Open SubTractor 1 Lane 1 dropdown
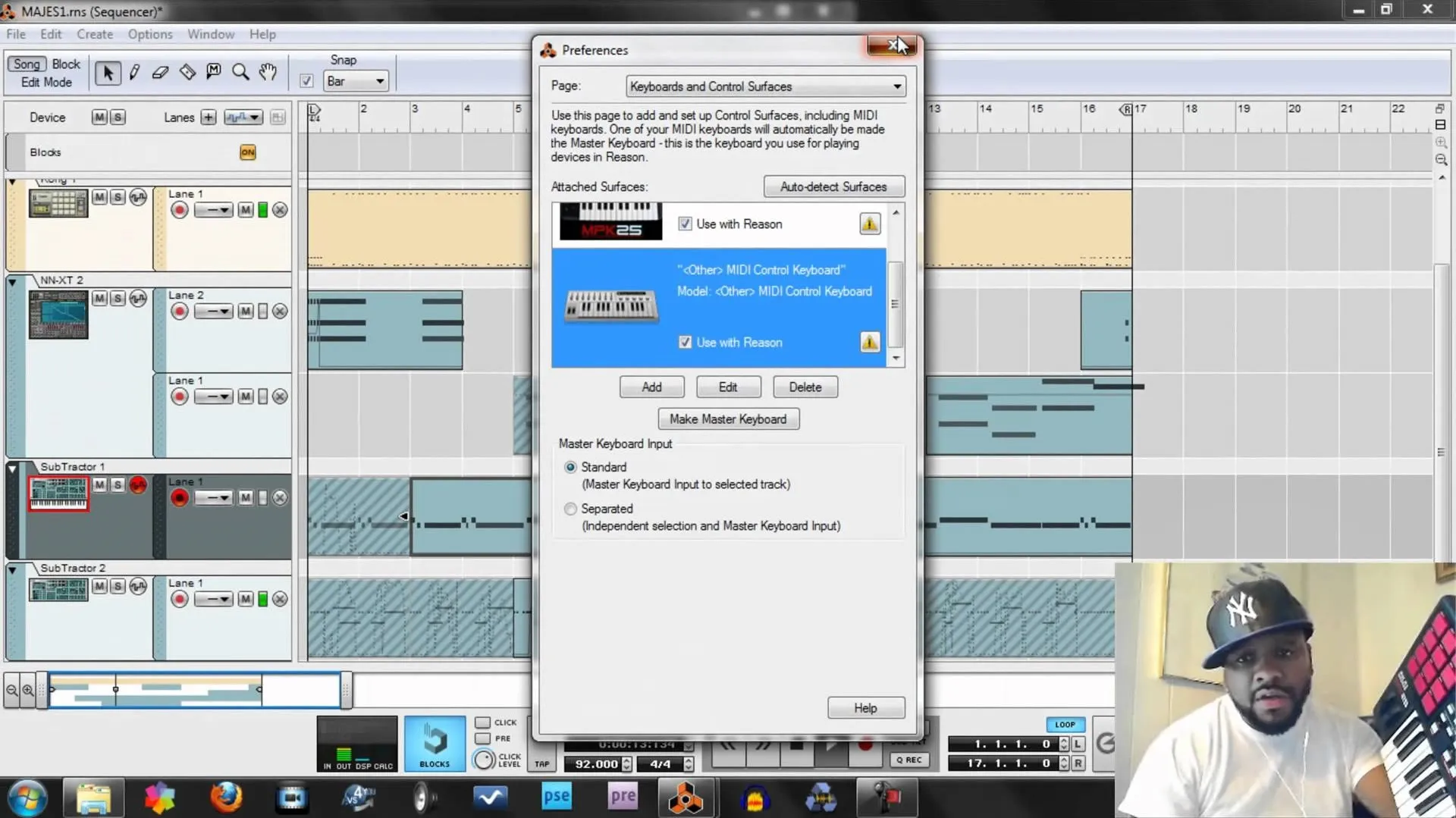The image size is (1456, 818). tap(213, 498)
